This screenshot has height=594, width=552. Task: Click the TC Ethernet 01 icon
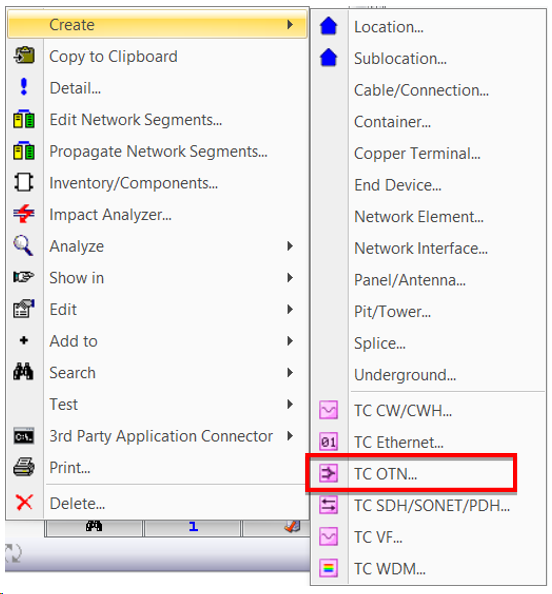click(328, 442)
